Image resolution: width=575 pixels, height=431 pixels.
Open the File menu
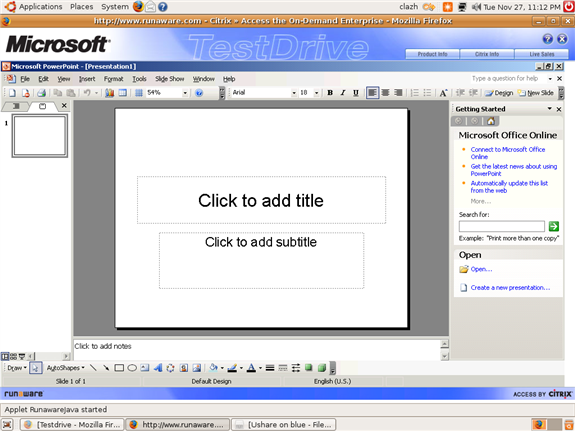tap(25, 79)
